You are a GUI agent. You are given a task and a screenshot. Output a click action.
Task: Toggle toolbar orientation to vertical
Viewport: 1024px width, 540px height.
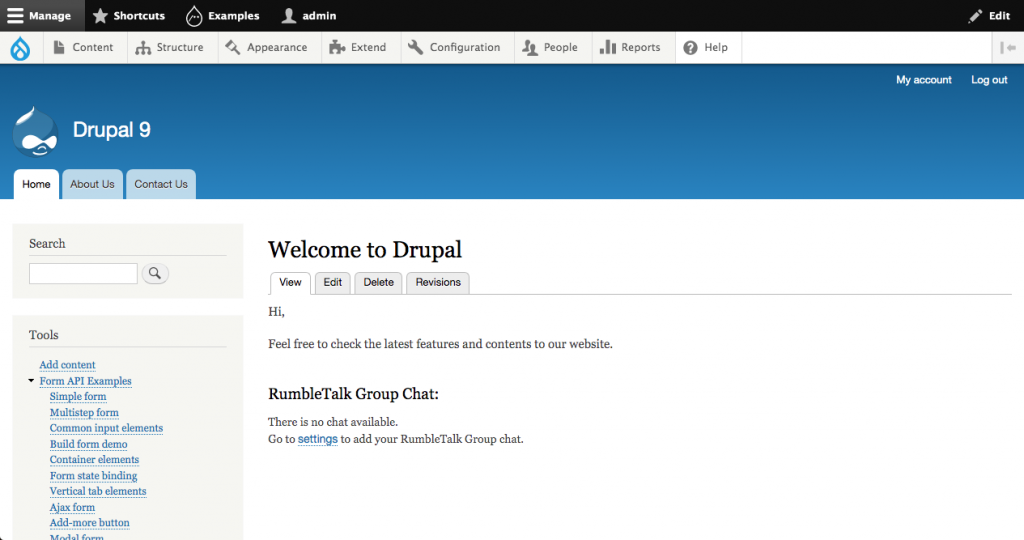pyautogui.click(x=1007, y=47)
